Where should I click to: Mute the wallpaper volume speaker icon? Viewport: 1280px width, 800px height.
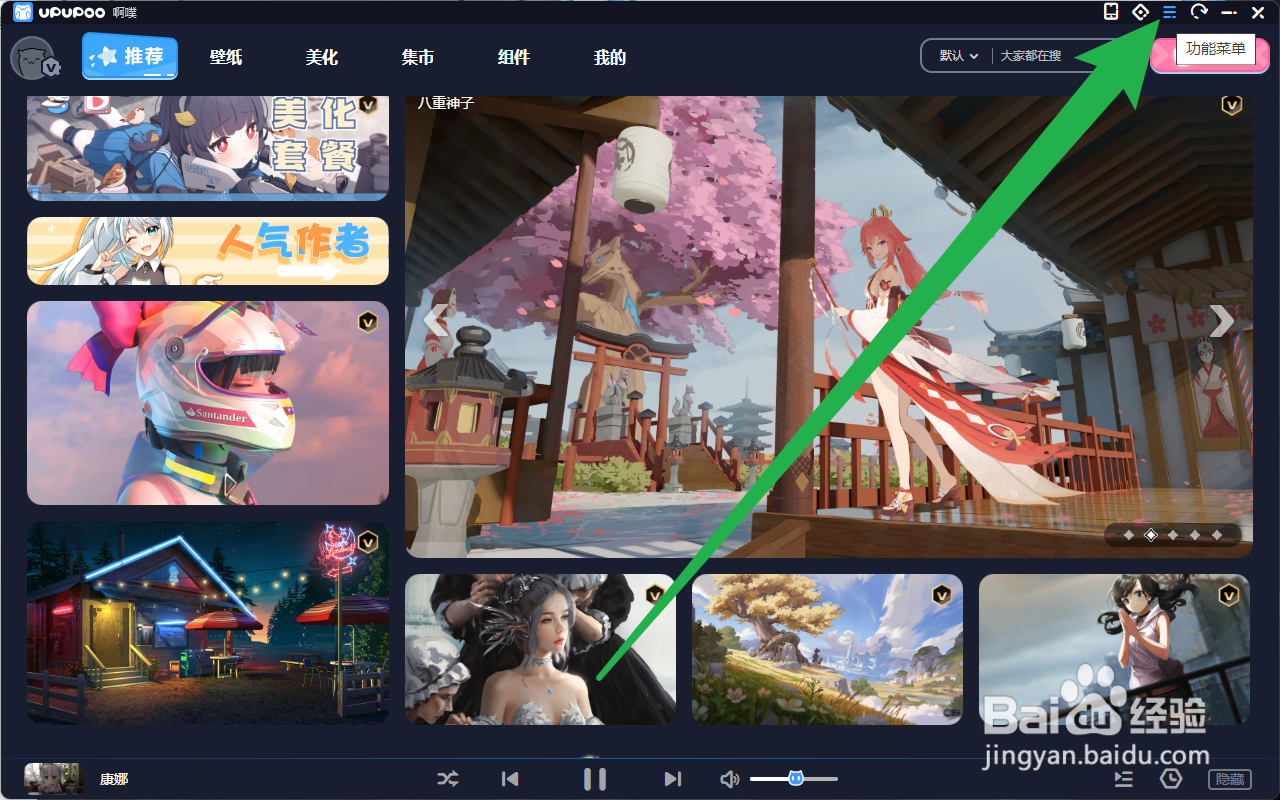click(730, 779)
